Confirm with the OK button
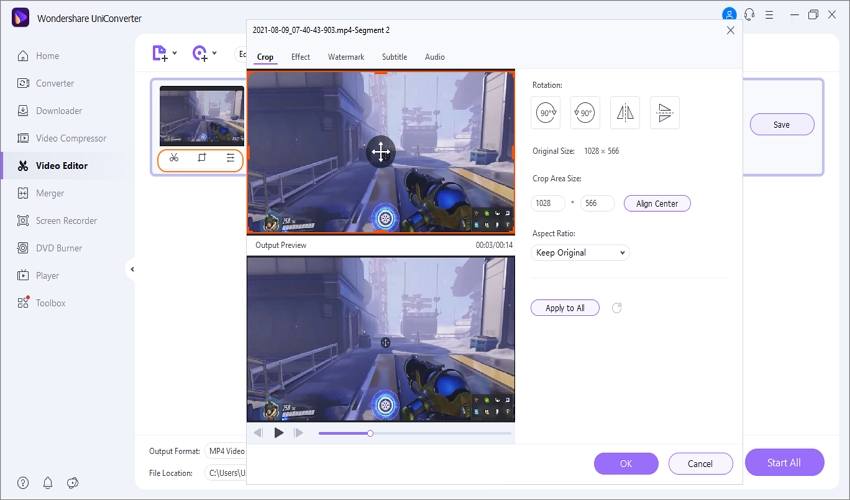This screenshot has width=850, height=500. [x=626, y=464]
